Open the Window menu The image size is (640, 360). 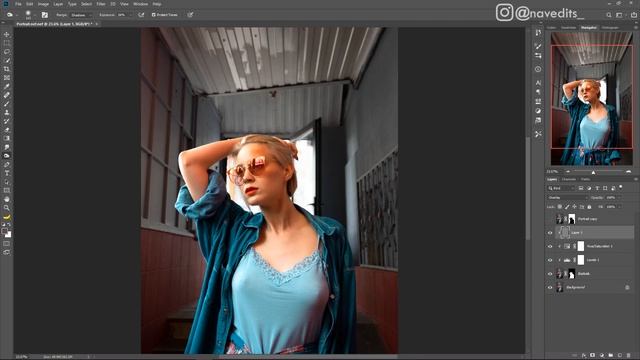click(140, 4)
